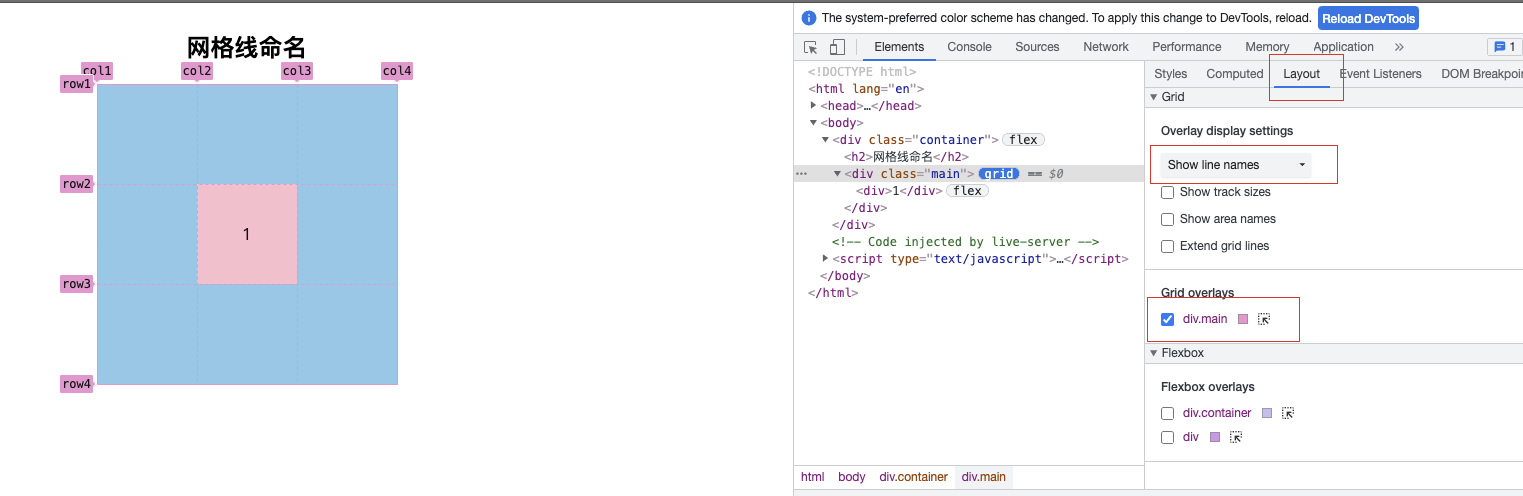The image size is (1523, 496).
Task: Select the live-server comment row
Action: click(x=969, y=241)
